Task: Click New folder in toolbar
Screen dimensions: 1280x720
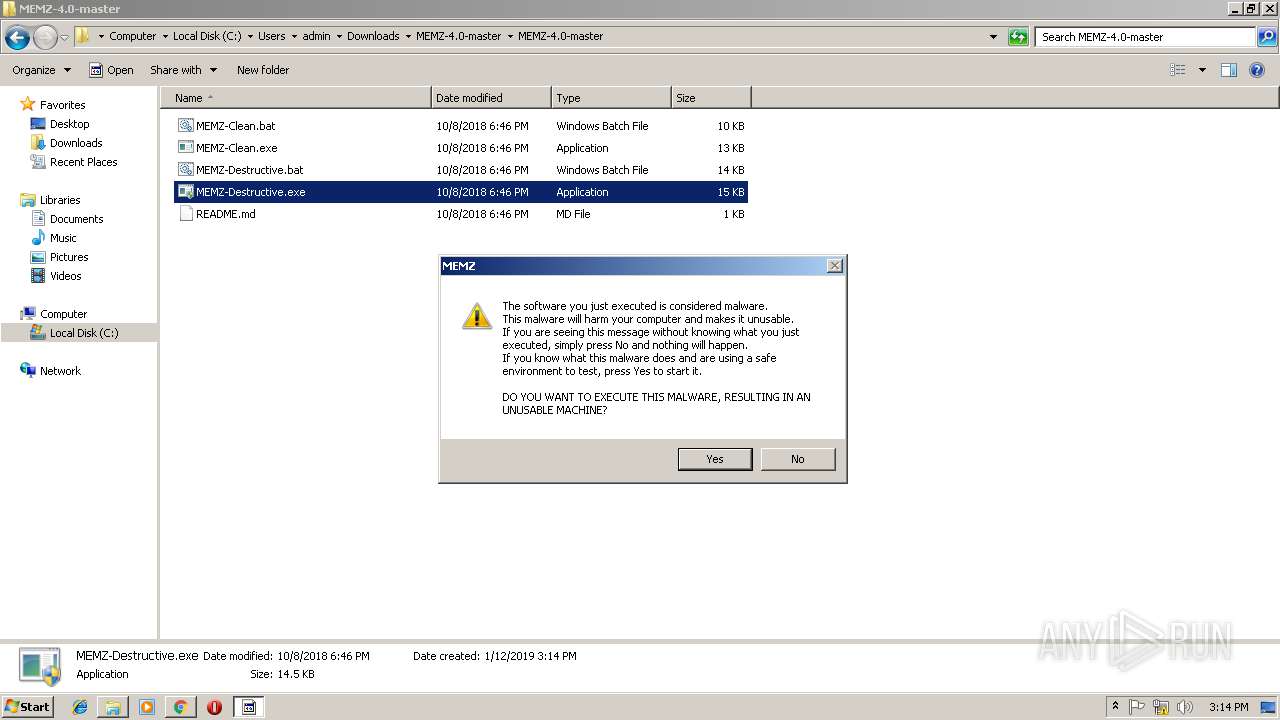Action: click(263, 70)
